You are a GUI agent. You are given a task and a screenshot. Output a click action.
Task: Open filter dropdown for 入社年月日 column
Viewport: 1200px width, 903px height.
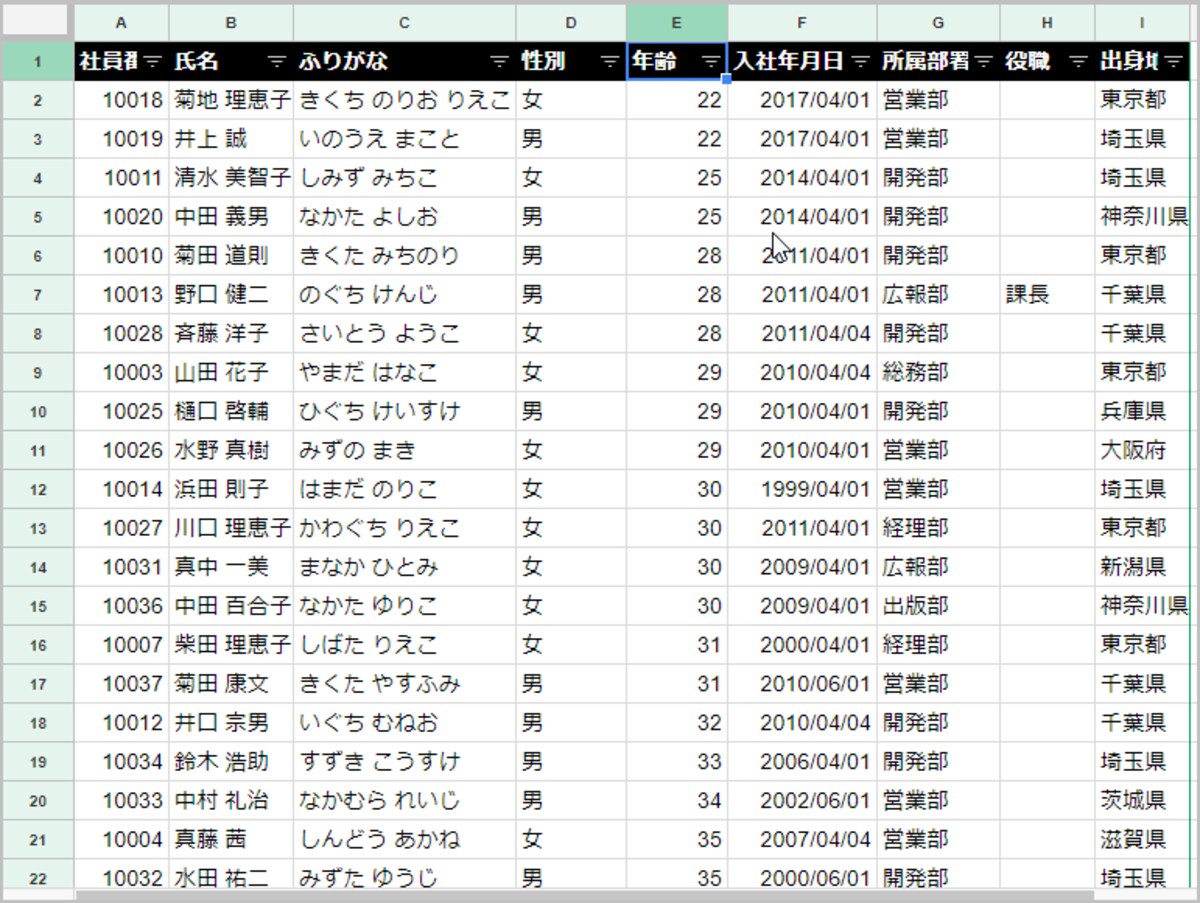861,62
